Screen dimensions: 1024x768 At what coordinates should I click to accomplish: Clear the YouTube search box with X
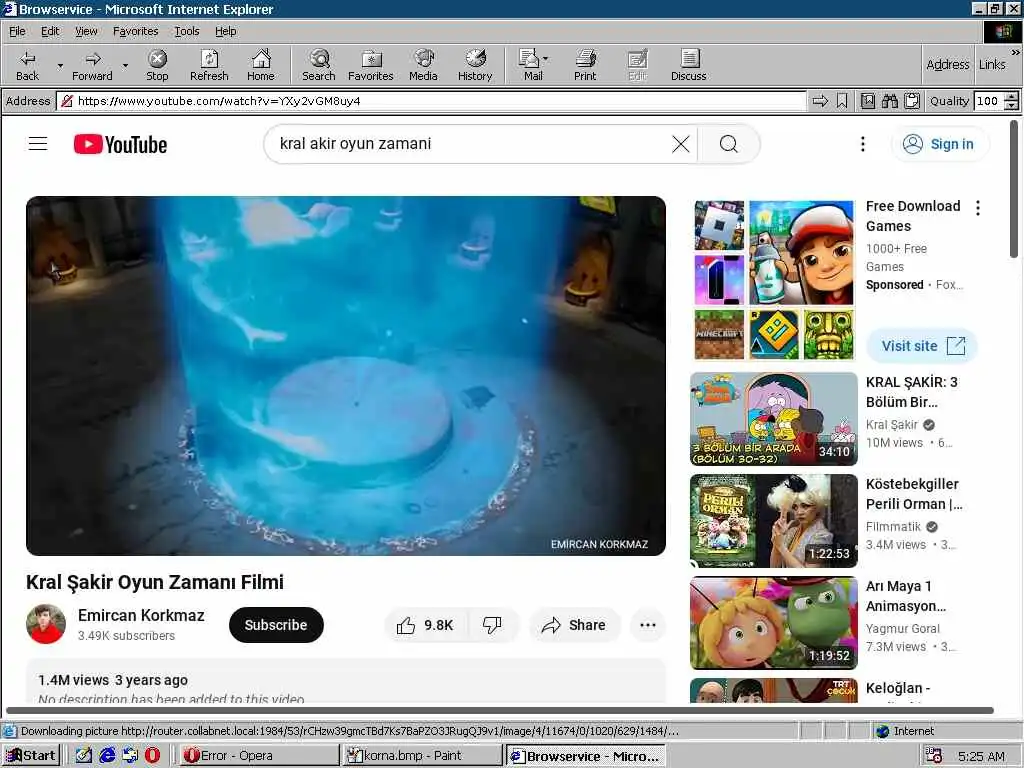tap(680, 144)
